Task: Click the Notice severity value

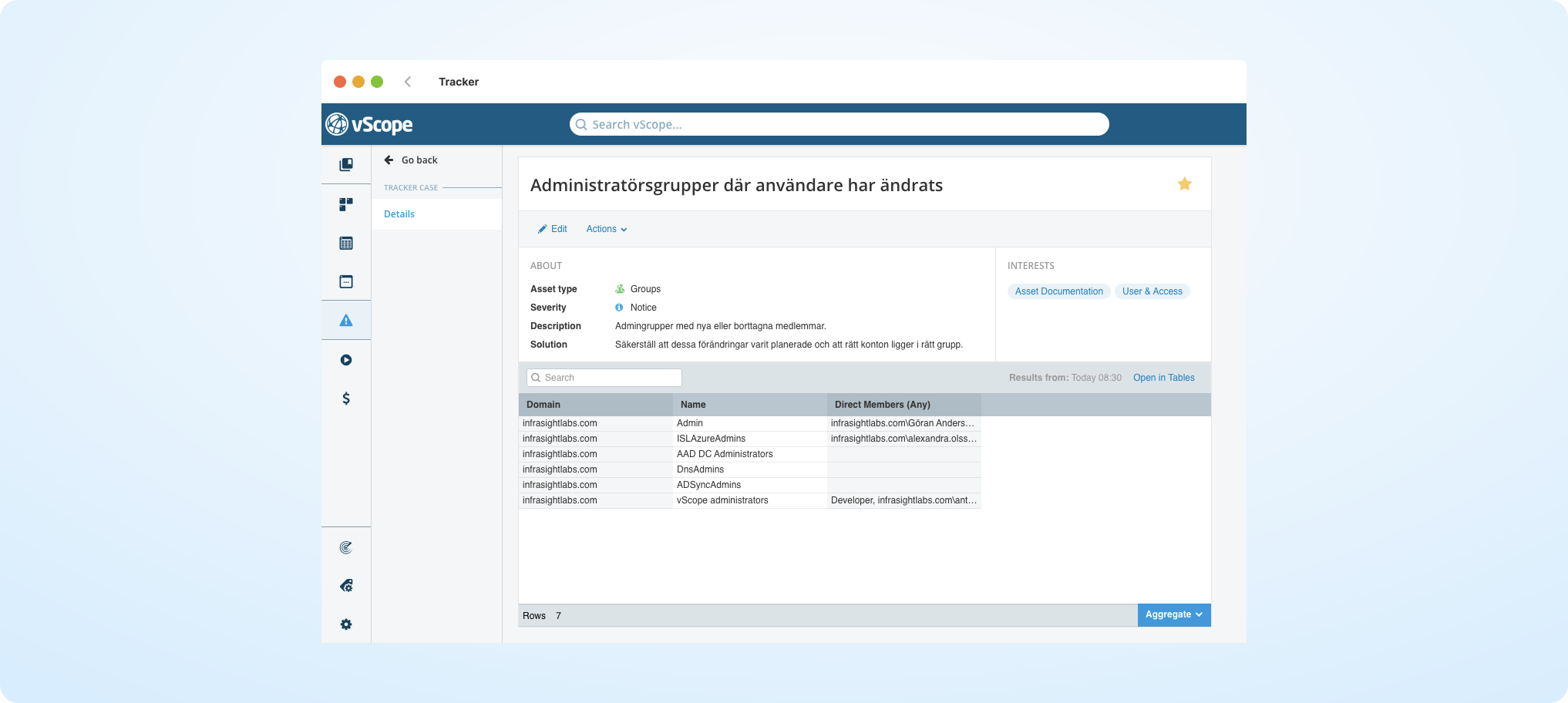Action: 644,308
